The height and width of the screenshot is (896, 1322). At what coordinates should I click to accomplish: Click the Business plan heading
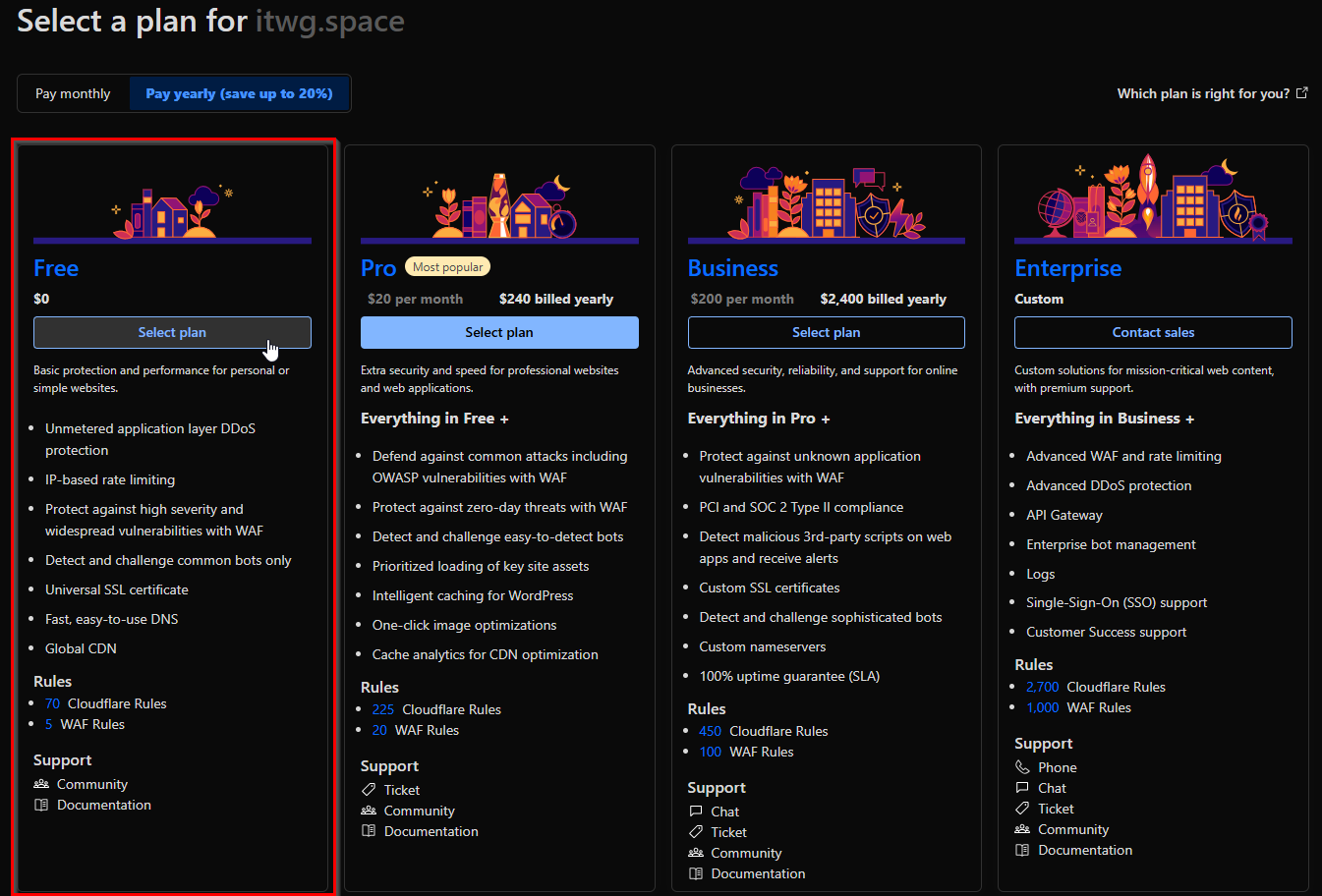coord(733,268)
